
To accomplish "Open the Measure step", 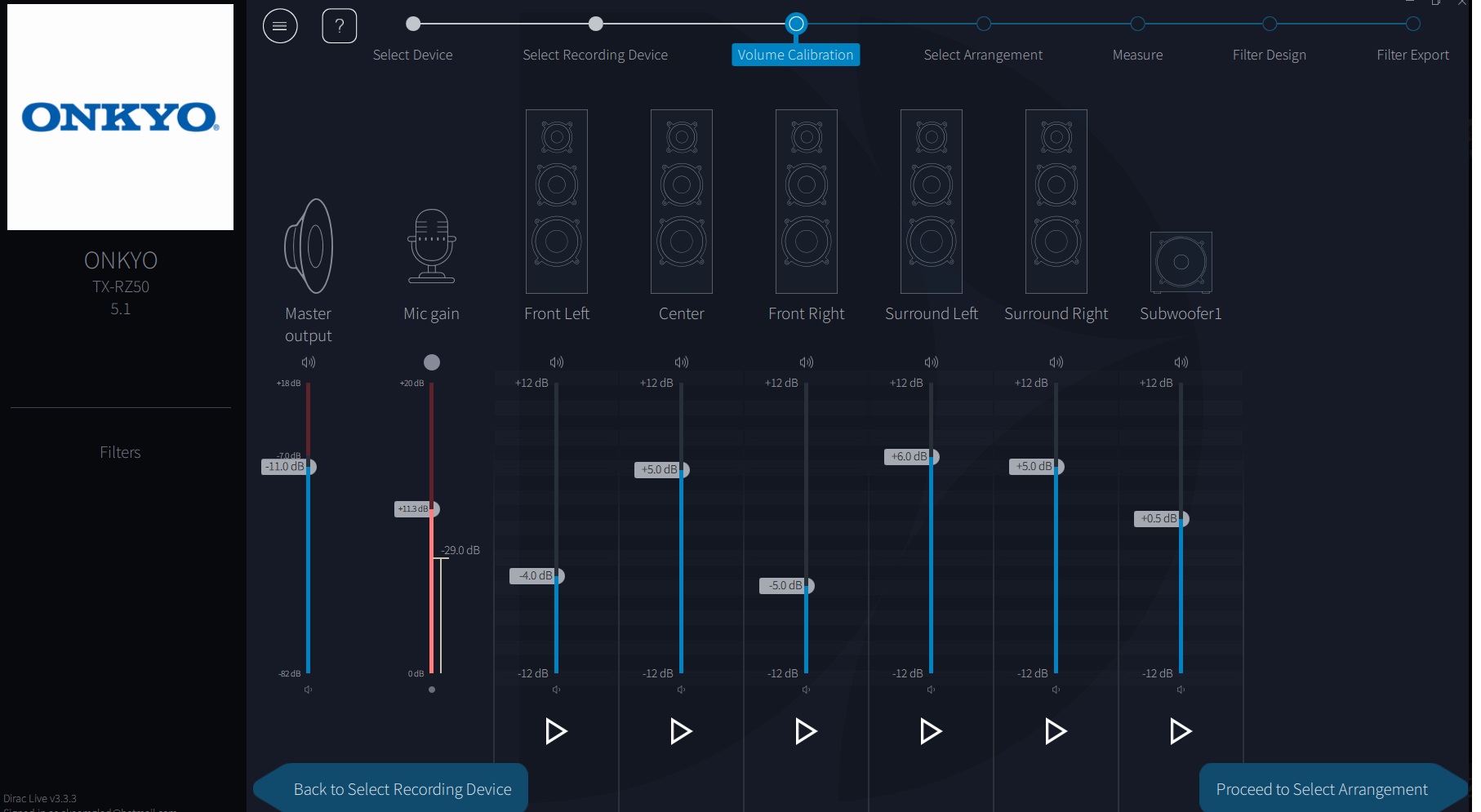I will [1137, 24].
